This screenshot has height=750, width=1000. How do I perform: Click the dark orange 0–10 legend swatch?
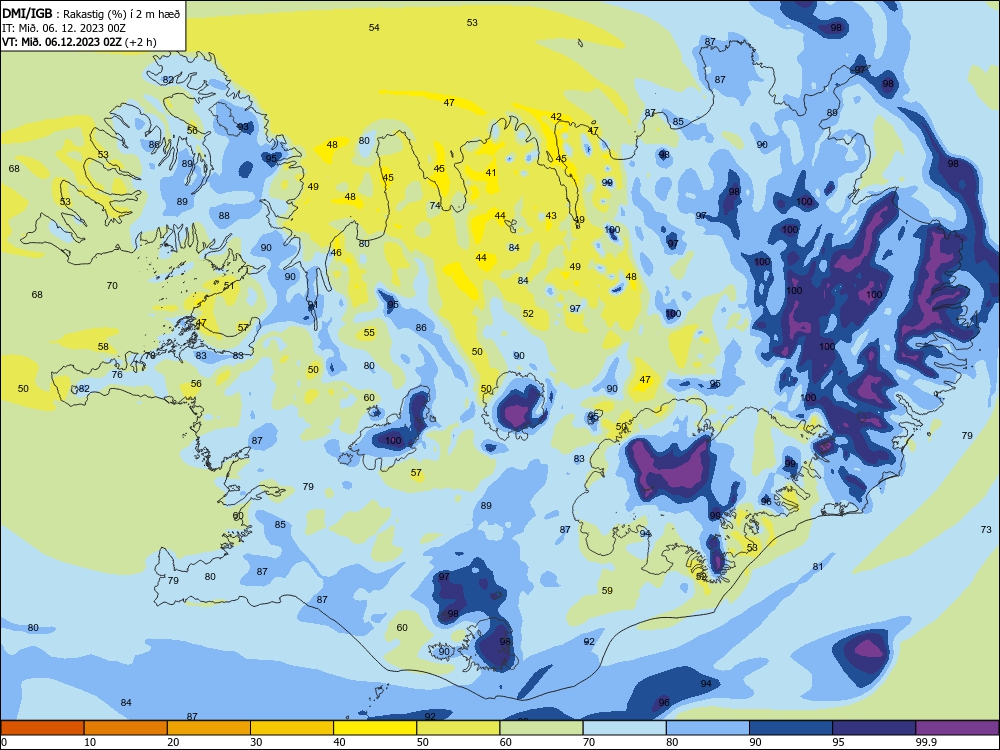click(x=42, y=728)
